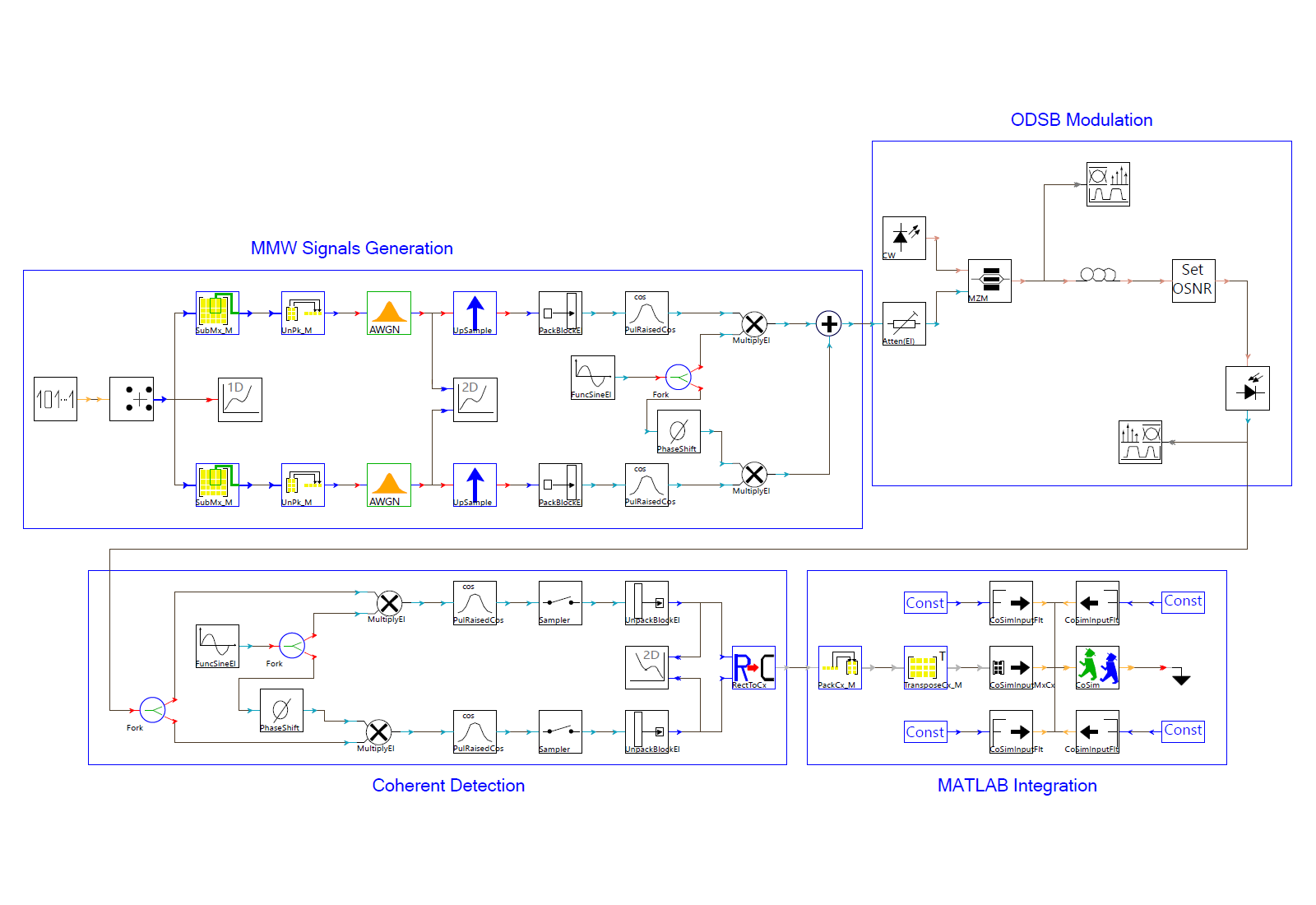
Task: Select the 2D plot in Coherent Detection
Action: point(646,667)
